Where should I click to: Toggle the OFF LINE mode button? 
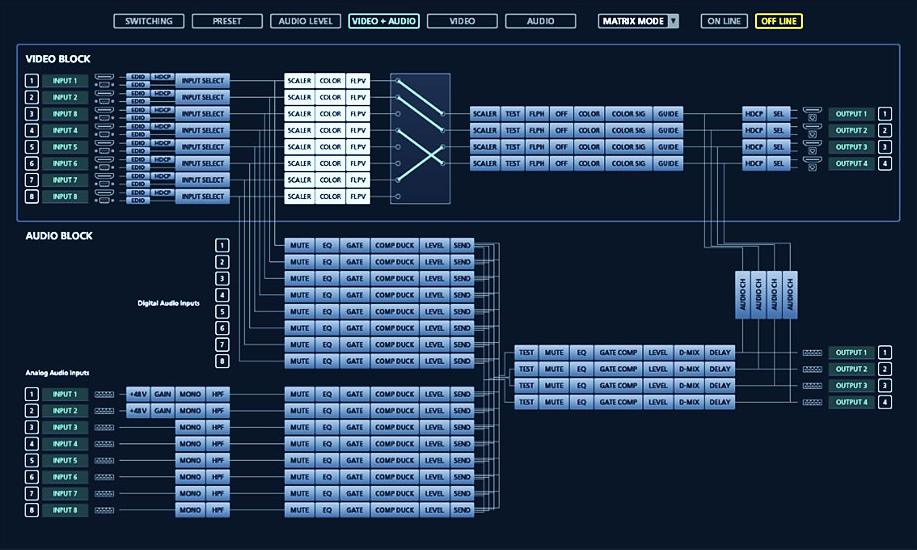(x=778, y=21)
